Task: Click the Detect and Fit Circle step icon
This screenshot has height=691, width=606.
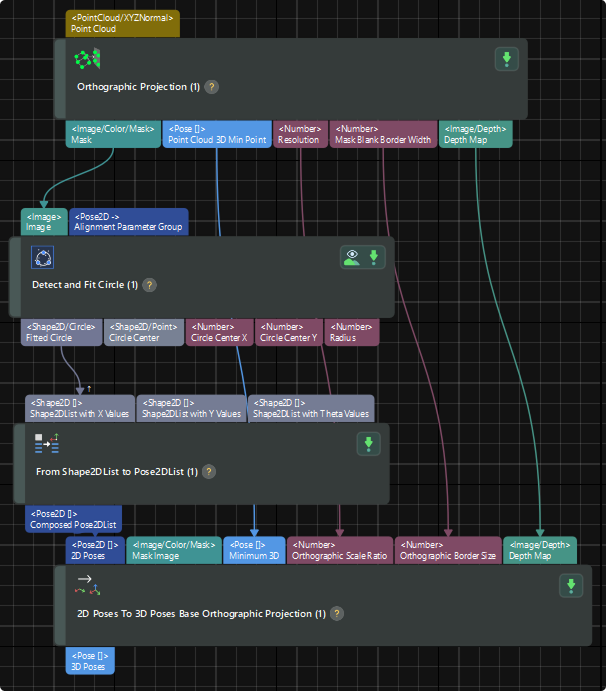Action: pos(43,257)
